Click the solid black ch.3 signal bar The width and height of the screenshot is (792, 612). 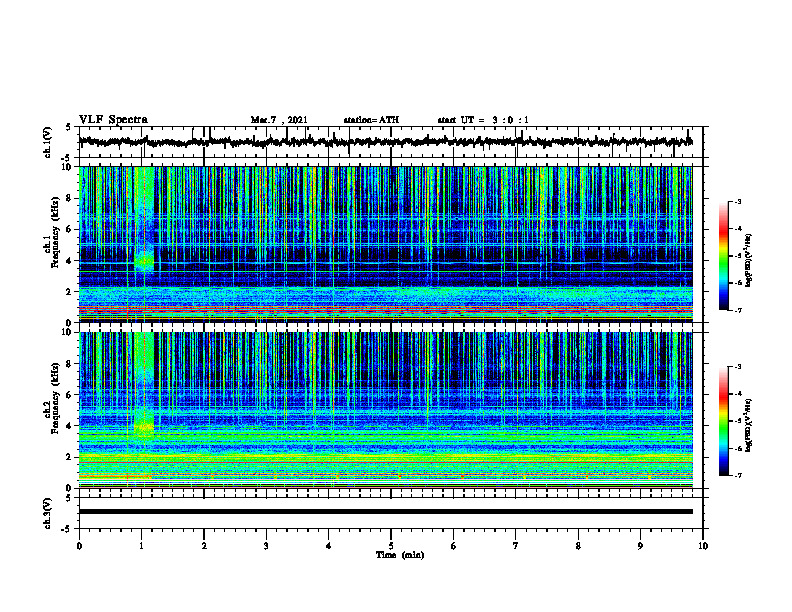(x=385, y=512)
